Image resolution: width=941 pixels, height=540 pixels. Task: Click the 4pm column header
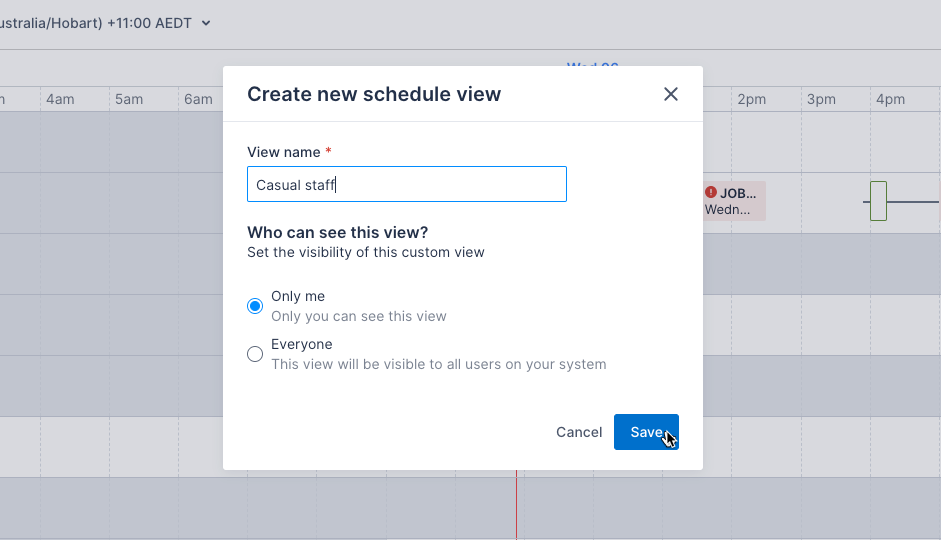click(x=890, y=100)
